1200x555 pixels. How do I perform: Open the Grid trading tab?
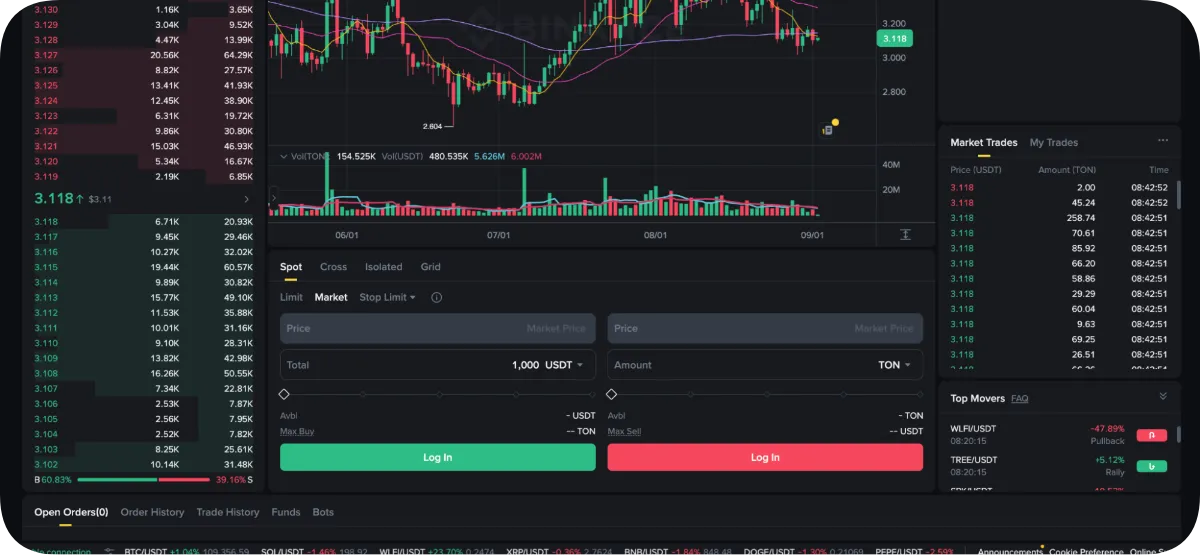430,267
